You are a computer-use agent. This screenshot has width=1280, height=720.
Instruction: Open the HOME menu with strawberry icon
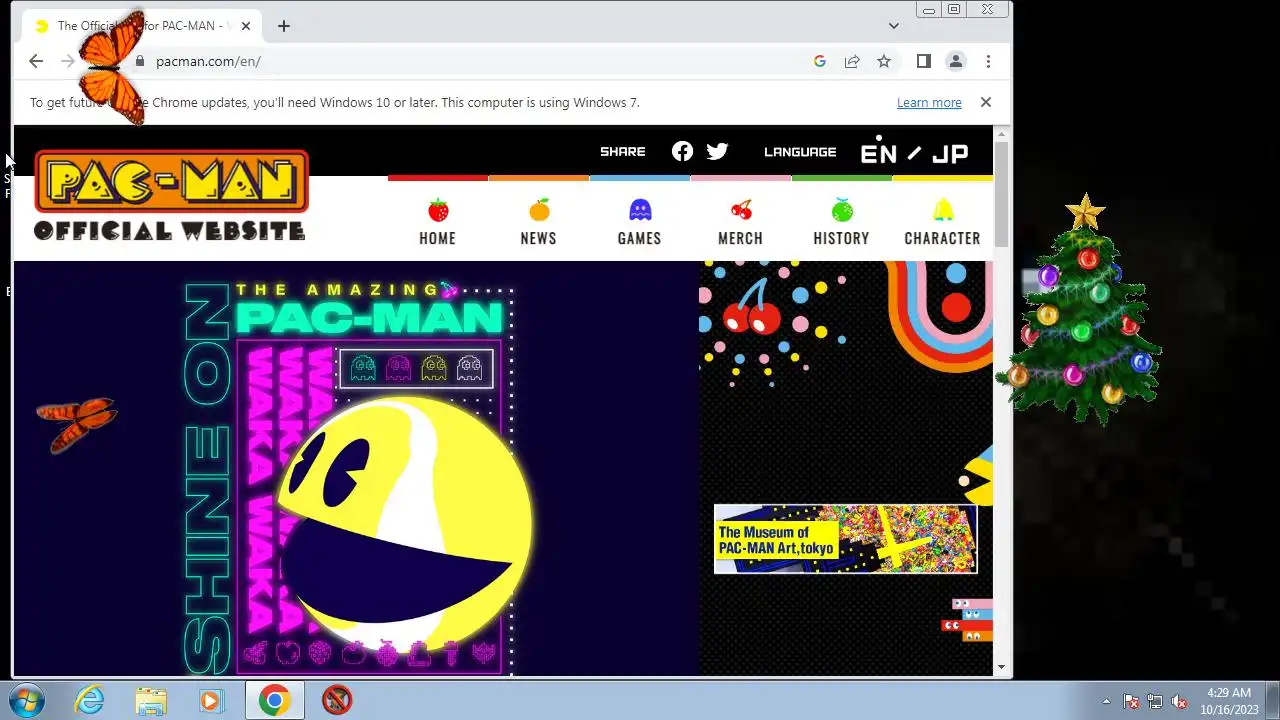438,222
